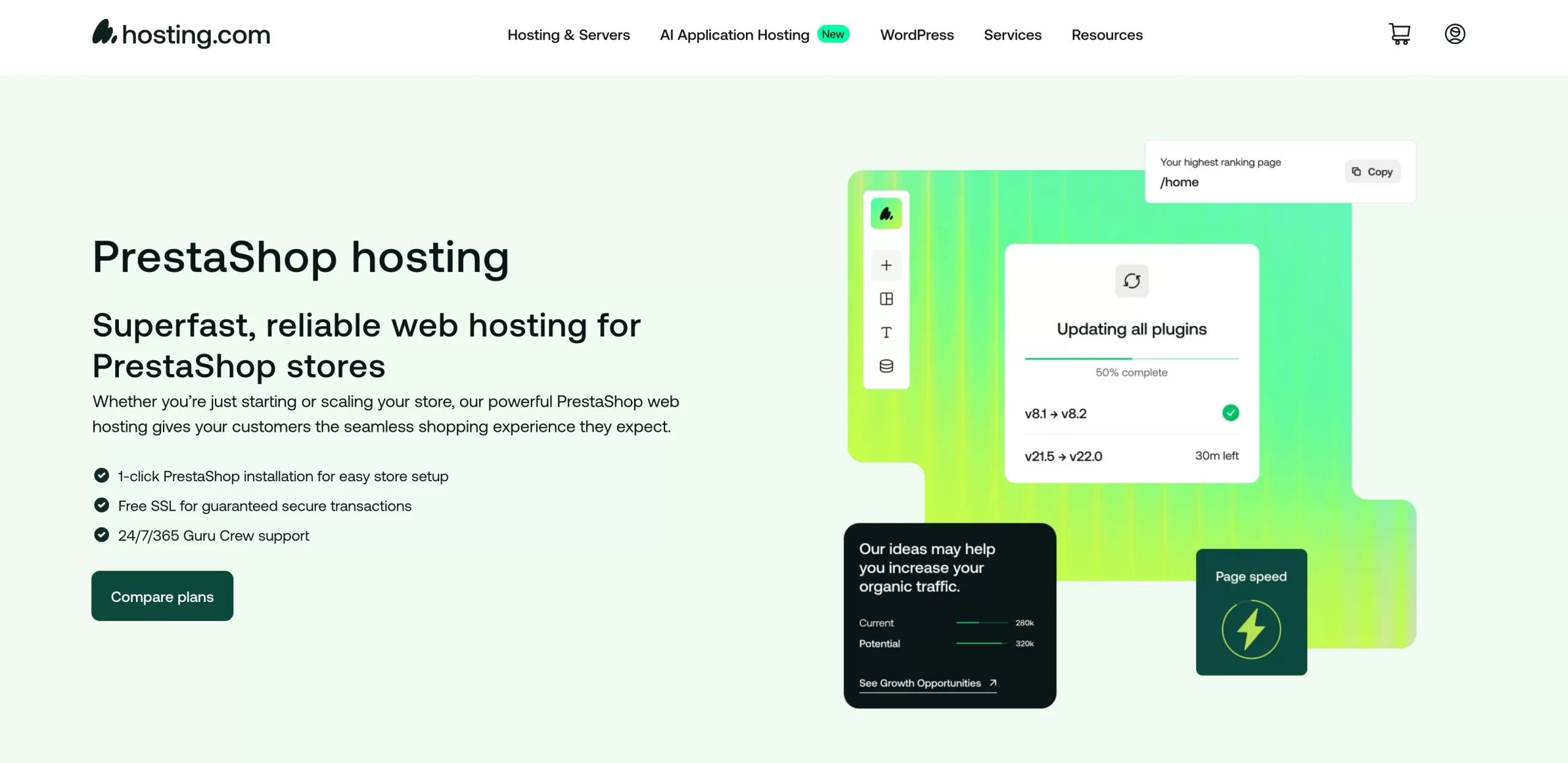Click the 'Updating all plugins' title
This screenshot has width=1568, height=763.
(x=1132, y=329)
